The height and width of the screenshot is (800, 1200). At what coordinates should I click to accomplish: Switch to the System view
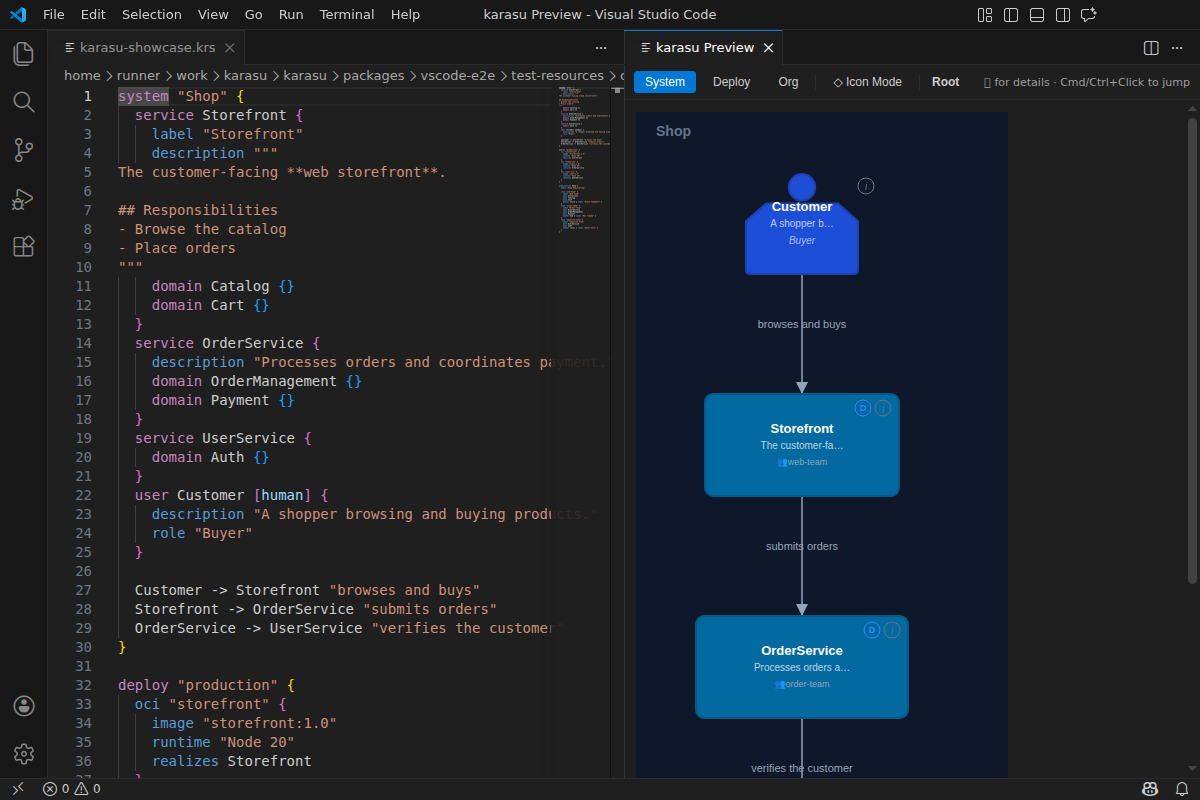[665, 82]
